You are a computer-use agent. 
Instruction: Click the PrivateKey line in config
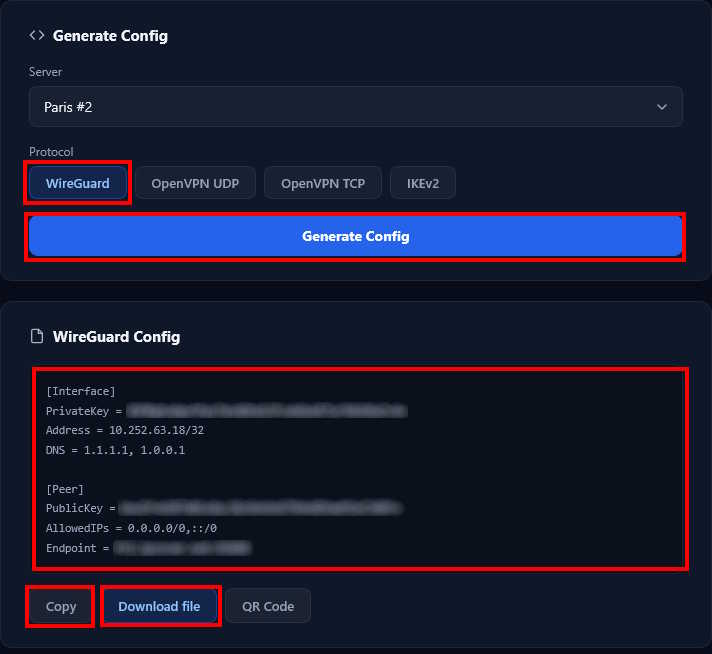[x=226, y=411]
